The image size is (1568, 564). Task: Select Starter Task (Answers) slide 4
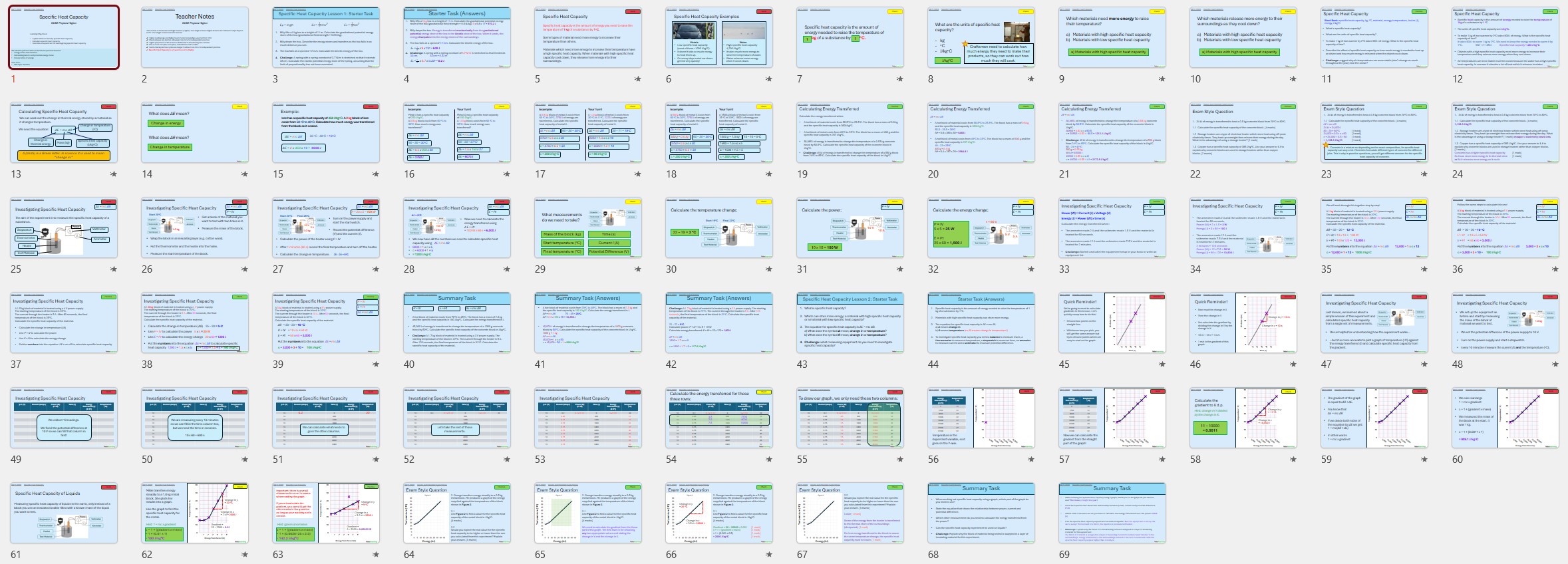pos(457,37)
